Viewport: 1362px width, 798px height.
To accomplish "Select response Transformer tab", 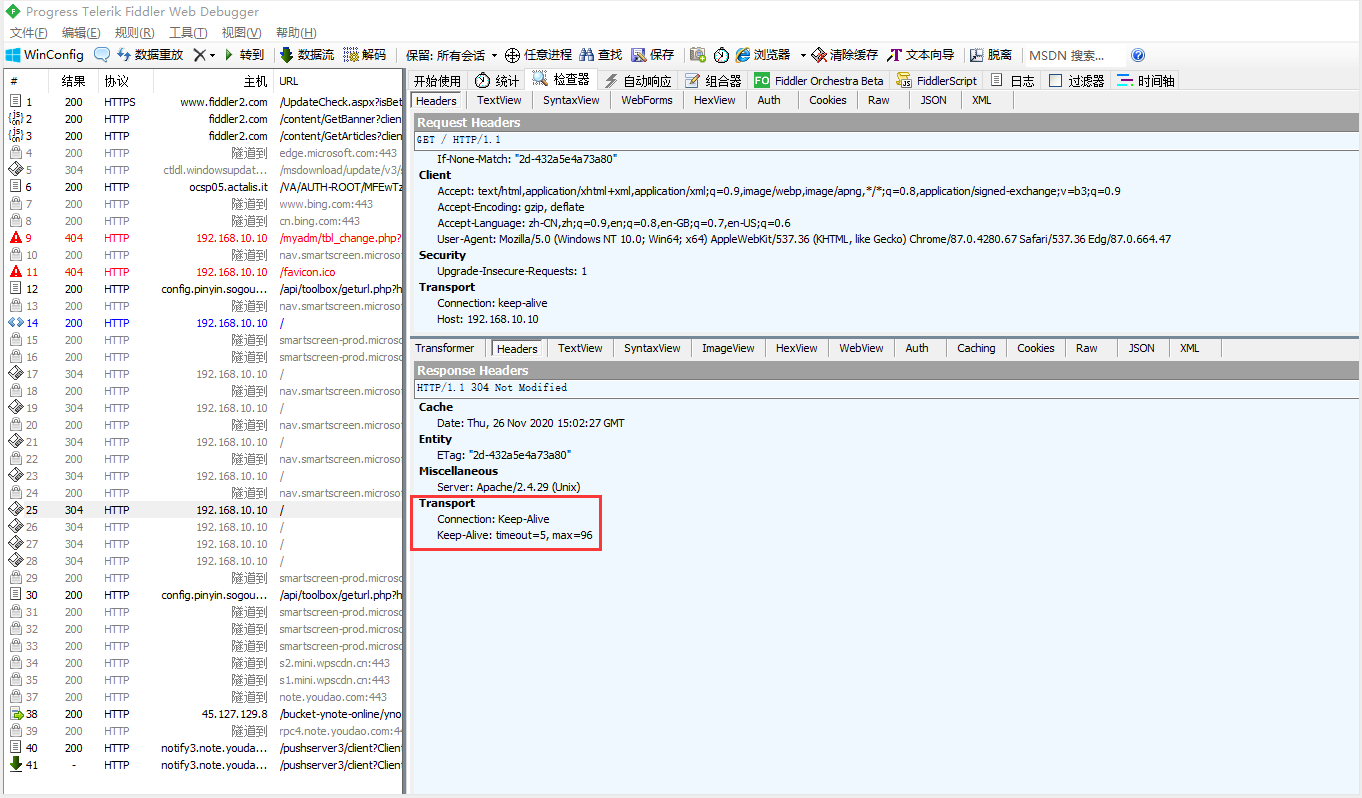I will (445, 348).
